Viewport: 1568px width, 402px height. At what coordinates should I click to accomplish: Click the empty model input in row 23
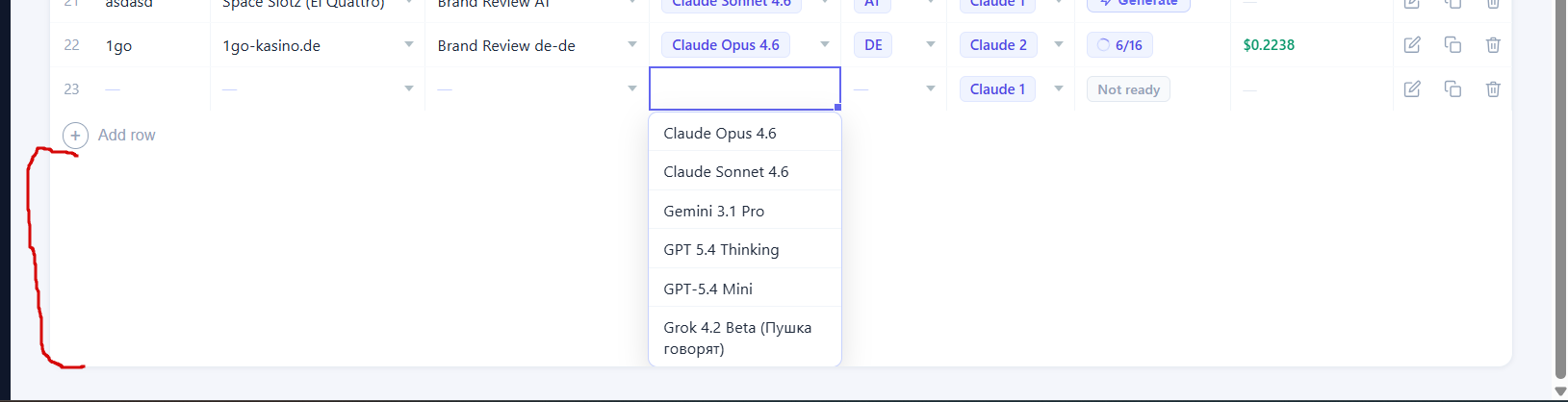pos(744,89)
